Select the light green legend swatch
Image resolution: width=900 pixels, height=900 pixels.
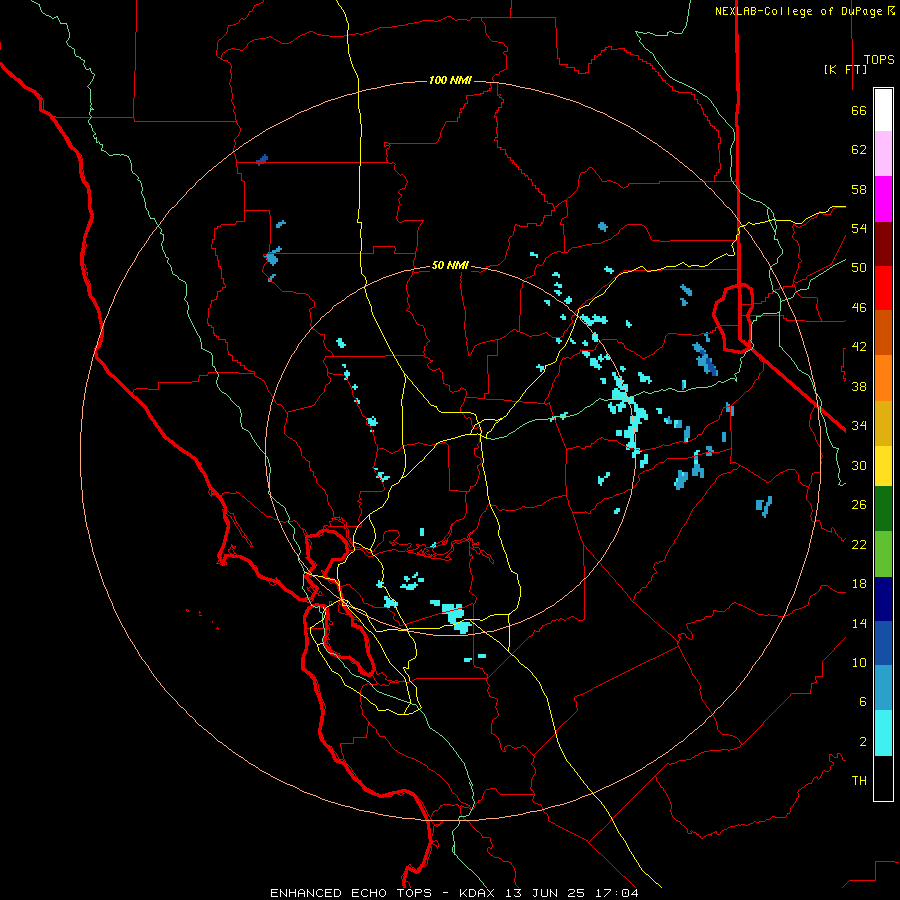coord(883,554)
